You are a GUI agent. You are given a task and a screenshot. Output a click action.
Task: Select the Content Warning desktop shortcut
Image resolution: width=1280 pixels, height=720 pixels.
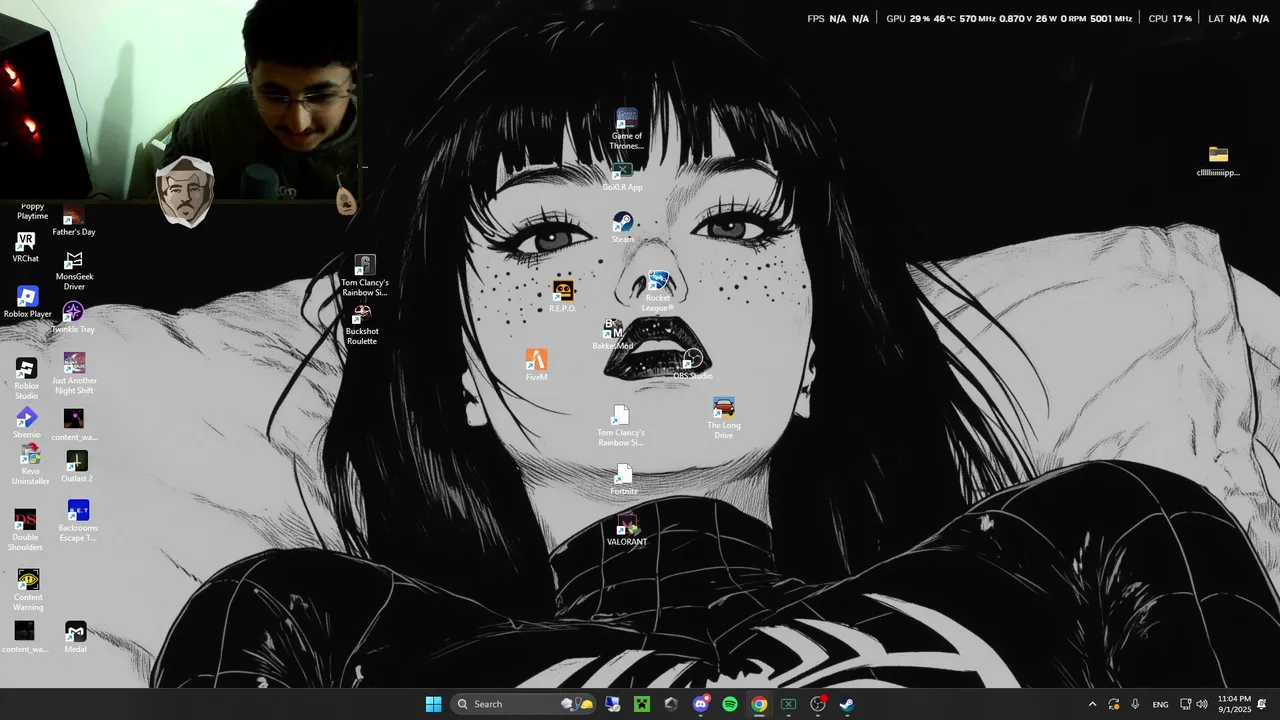click(x=28, y=590)
